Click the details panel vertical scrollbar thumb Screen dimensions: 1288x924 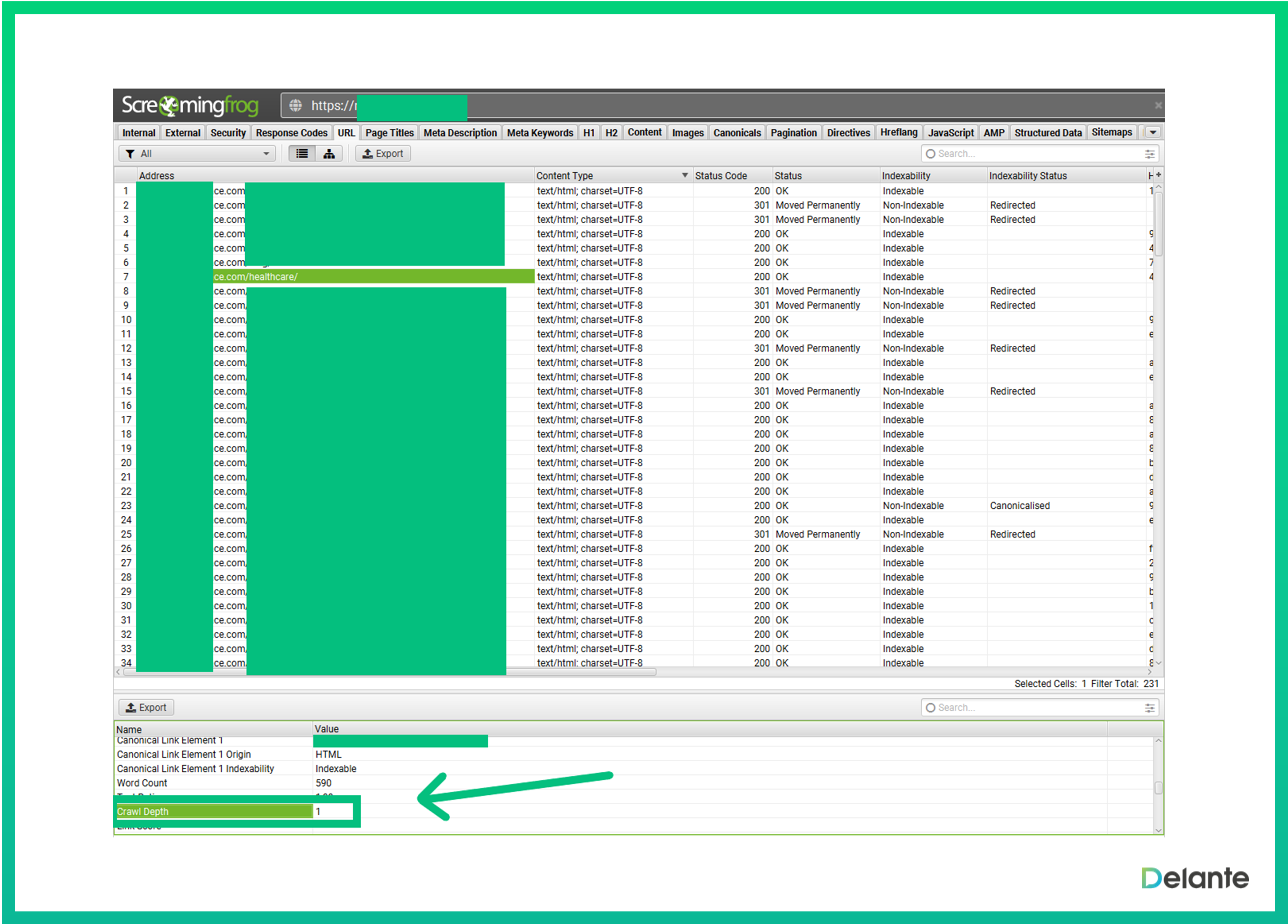coord(1159,788)
